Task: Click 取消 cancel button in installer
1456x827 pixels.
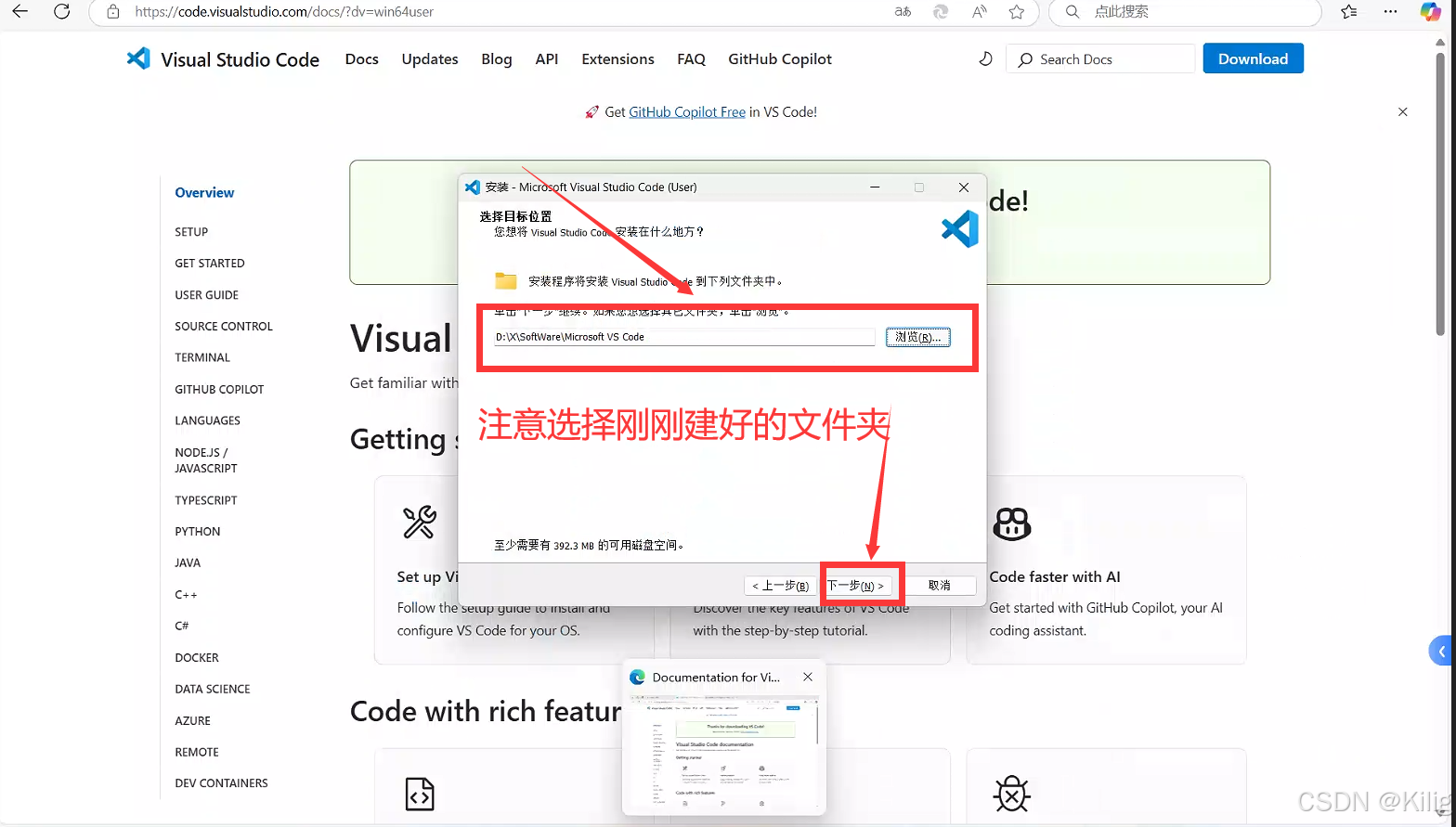Action: click(940, 586)
